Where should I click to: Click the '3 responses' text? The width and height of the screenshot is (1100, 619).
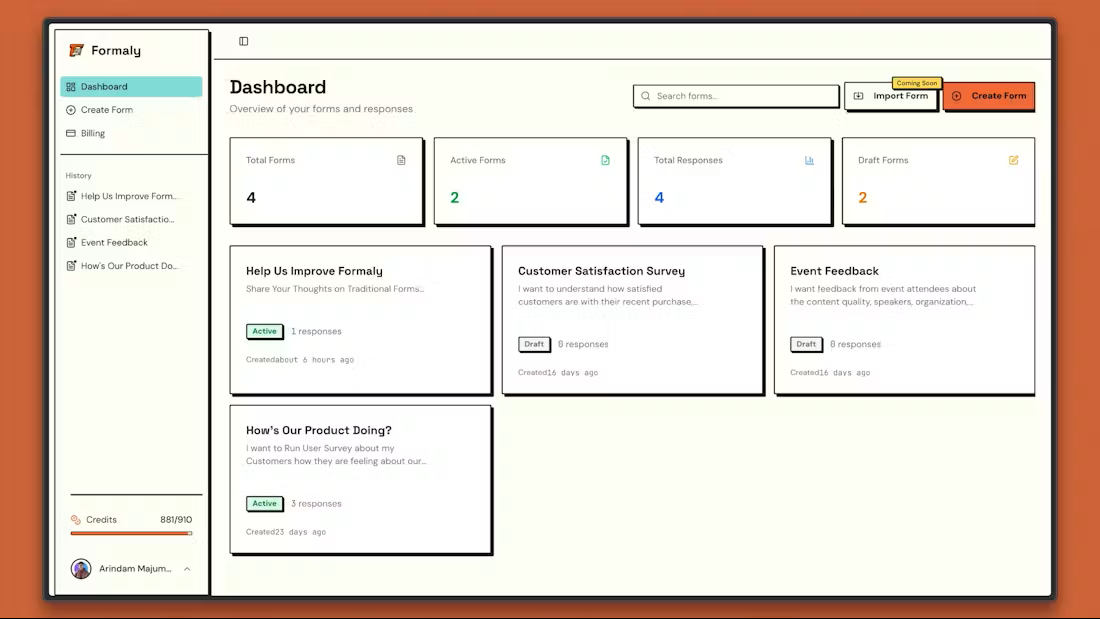pos(316,503)
